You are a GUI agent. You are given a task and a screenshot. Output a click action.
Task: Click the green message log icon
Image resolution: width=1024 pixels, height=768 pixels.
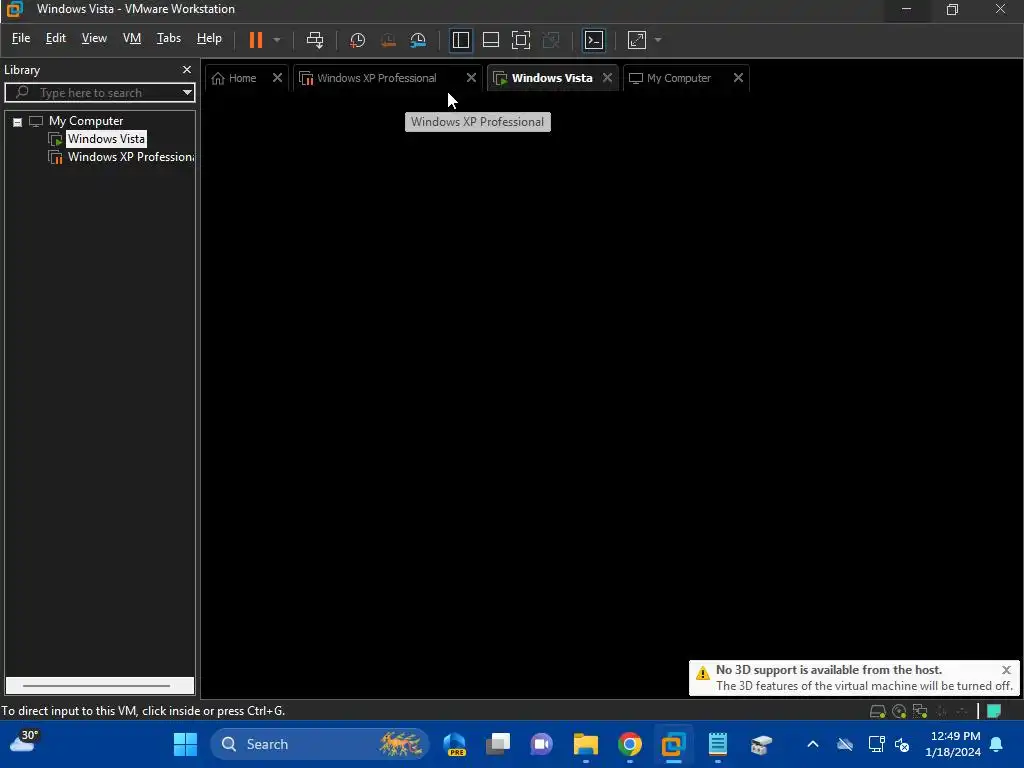[x=994, y=711]
